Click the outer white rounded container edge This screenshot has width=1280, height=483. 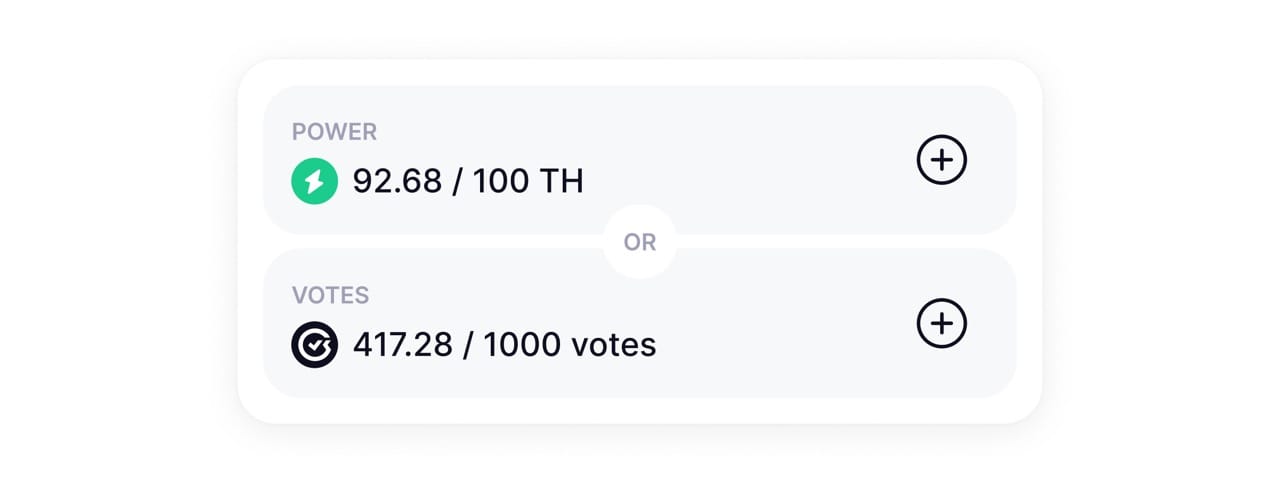[640, 411]
